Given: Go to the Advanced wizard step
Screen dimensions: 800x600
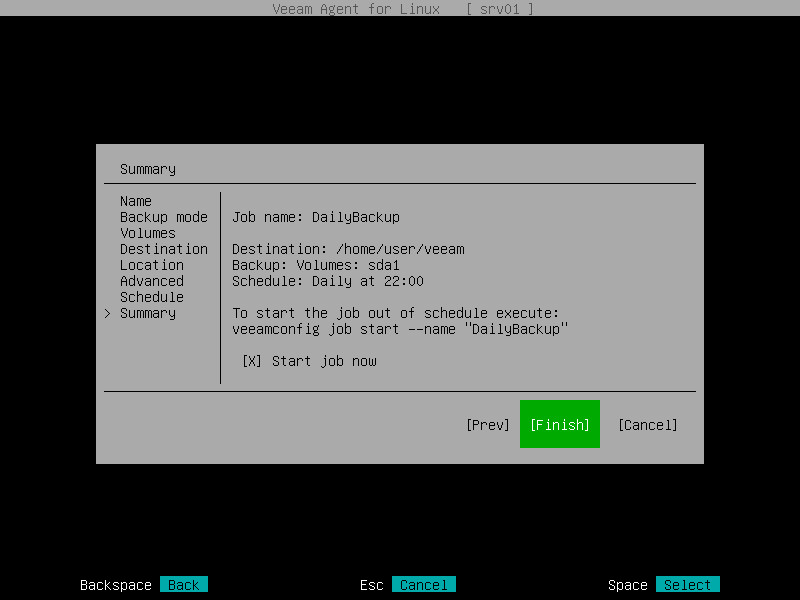Looking at the screenshot, I should (x=152, y=281).
